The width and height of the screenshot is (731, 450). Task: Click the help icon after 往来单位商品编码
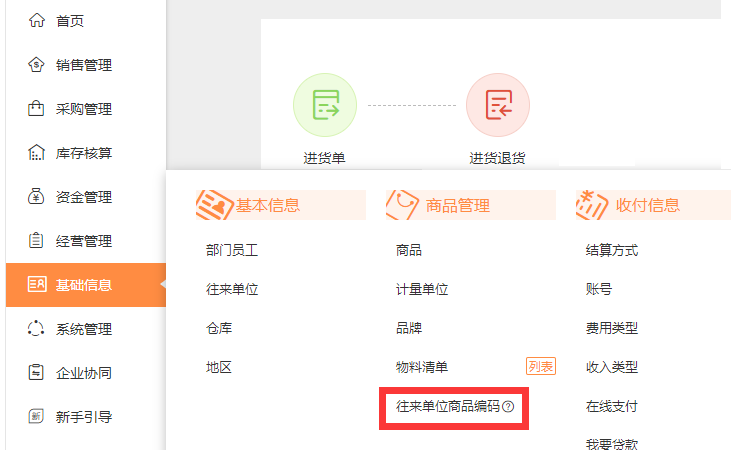509,407
